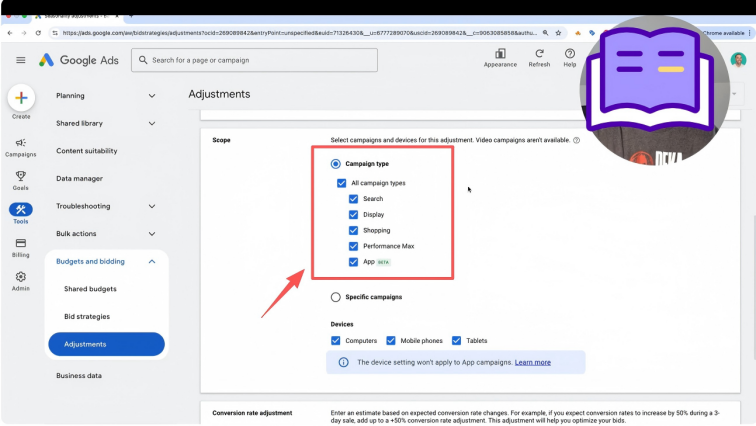Reload the page with browser reload button
This screenshot has height=426, width=756.
tap(38, 33)
